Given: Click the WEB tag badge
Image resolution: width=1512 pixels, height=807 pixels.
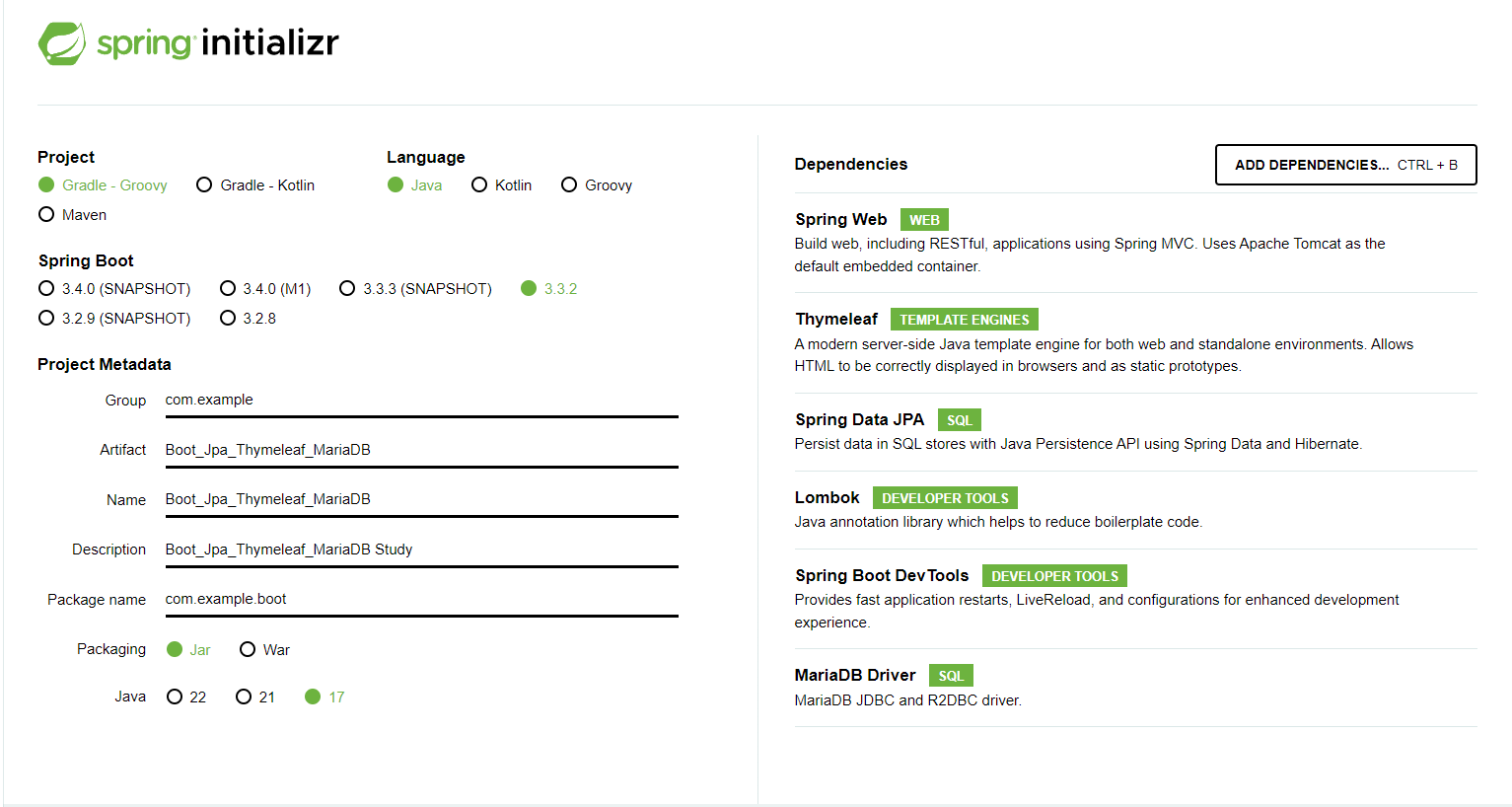Looking at the screenshot, I should 924,220.
